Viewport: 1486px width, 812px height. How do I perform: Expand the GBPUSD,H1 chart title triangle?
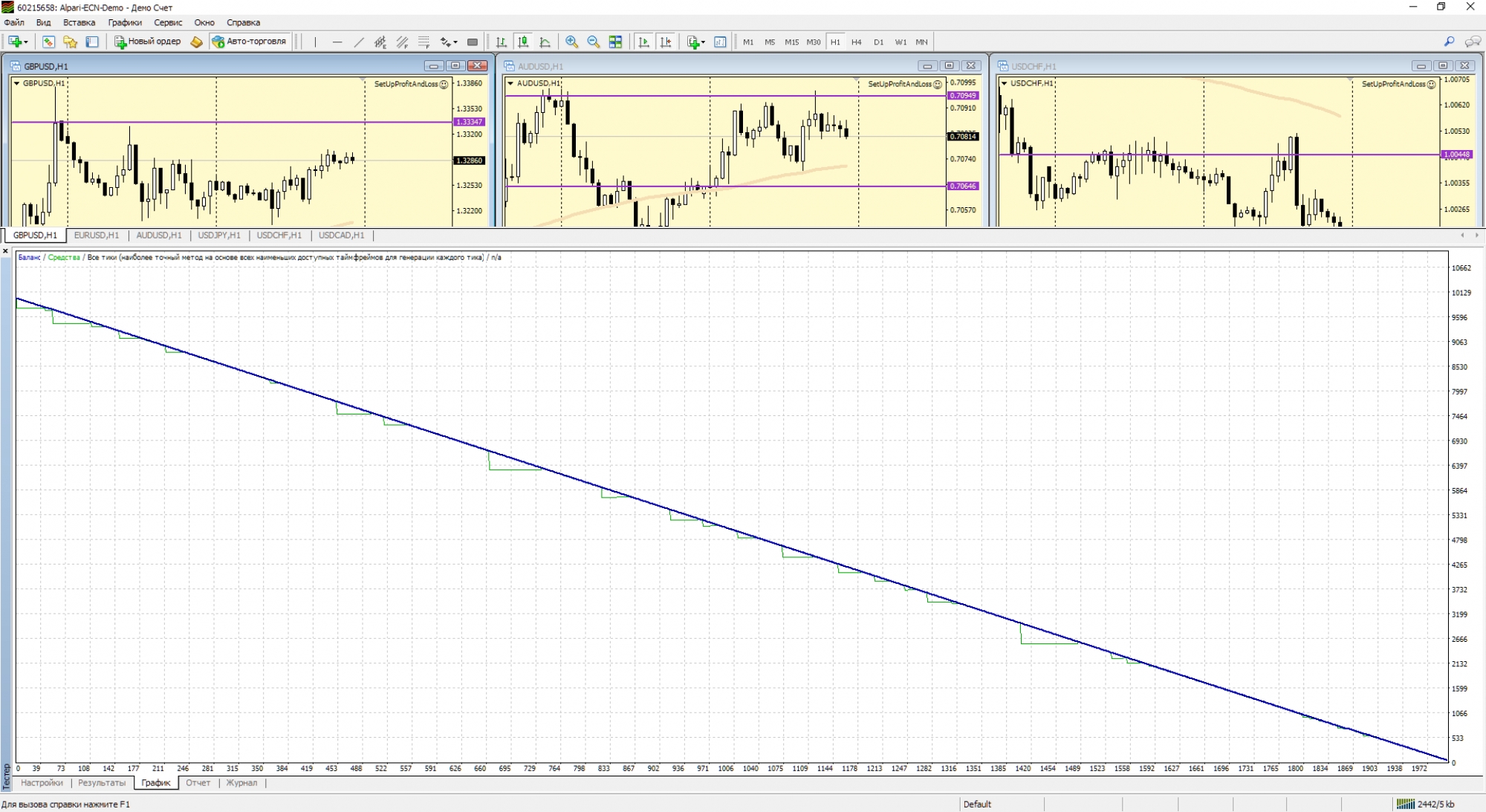(x=16, y=83)
